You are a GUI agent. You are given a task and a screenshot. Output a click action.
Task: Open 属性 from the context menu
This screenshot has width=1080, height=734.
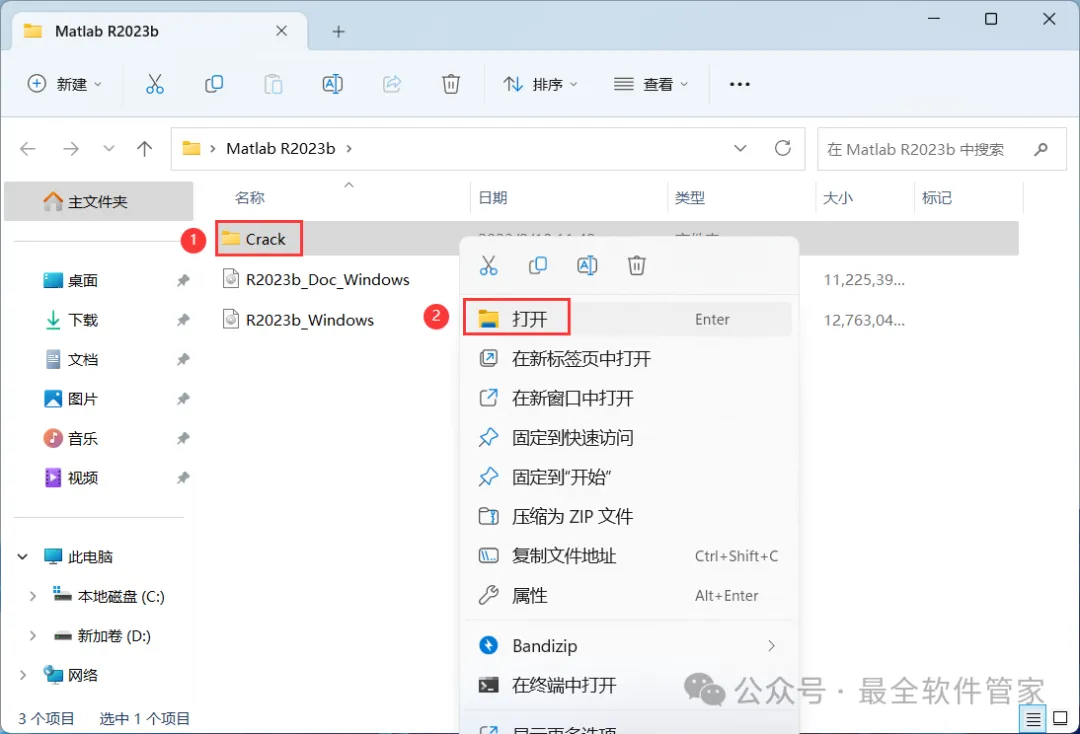point(627,596)
